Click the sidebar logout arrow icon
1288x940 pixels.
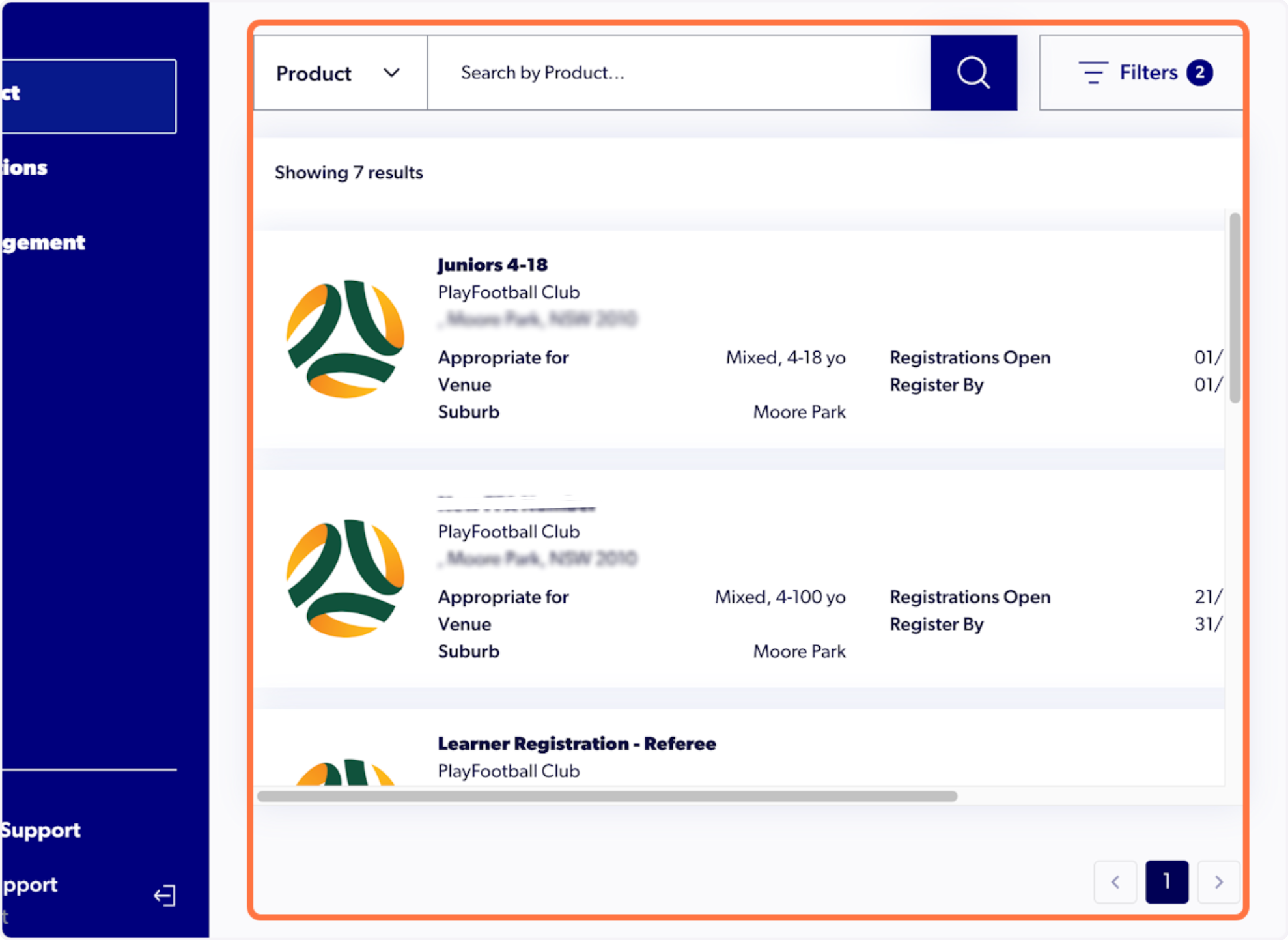click(x=165, y=895)
